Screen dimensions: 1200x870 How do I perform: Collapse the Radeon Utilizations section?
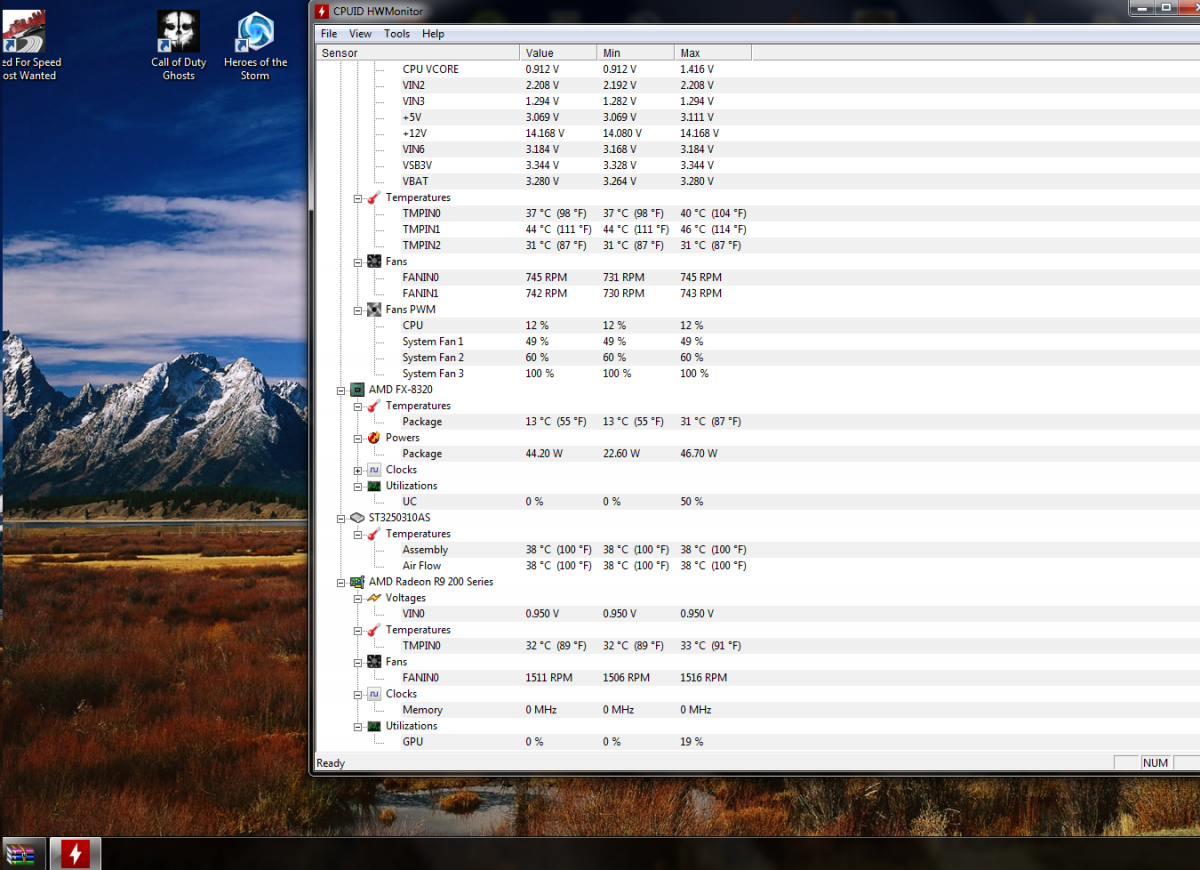(358, 725)
